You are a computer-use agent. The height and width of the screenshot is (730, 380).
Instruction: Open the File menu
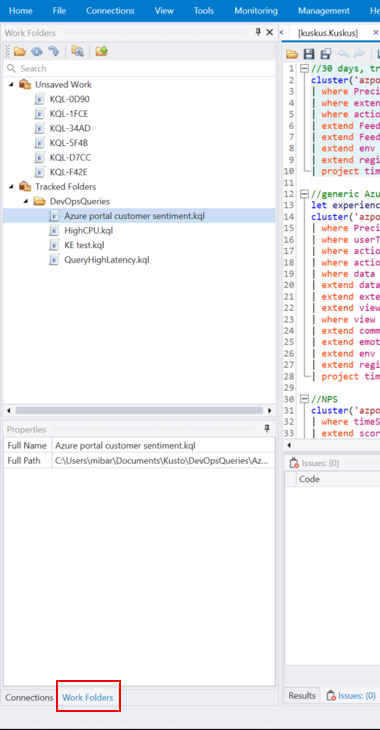pos(59,11)
